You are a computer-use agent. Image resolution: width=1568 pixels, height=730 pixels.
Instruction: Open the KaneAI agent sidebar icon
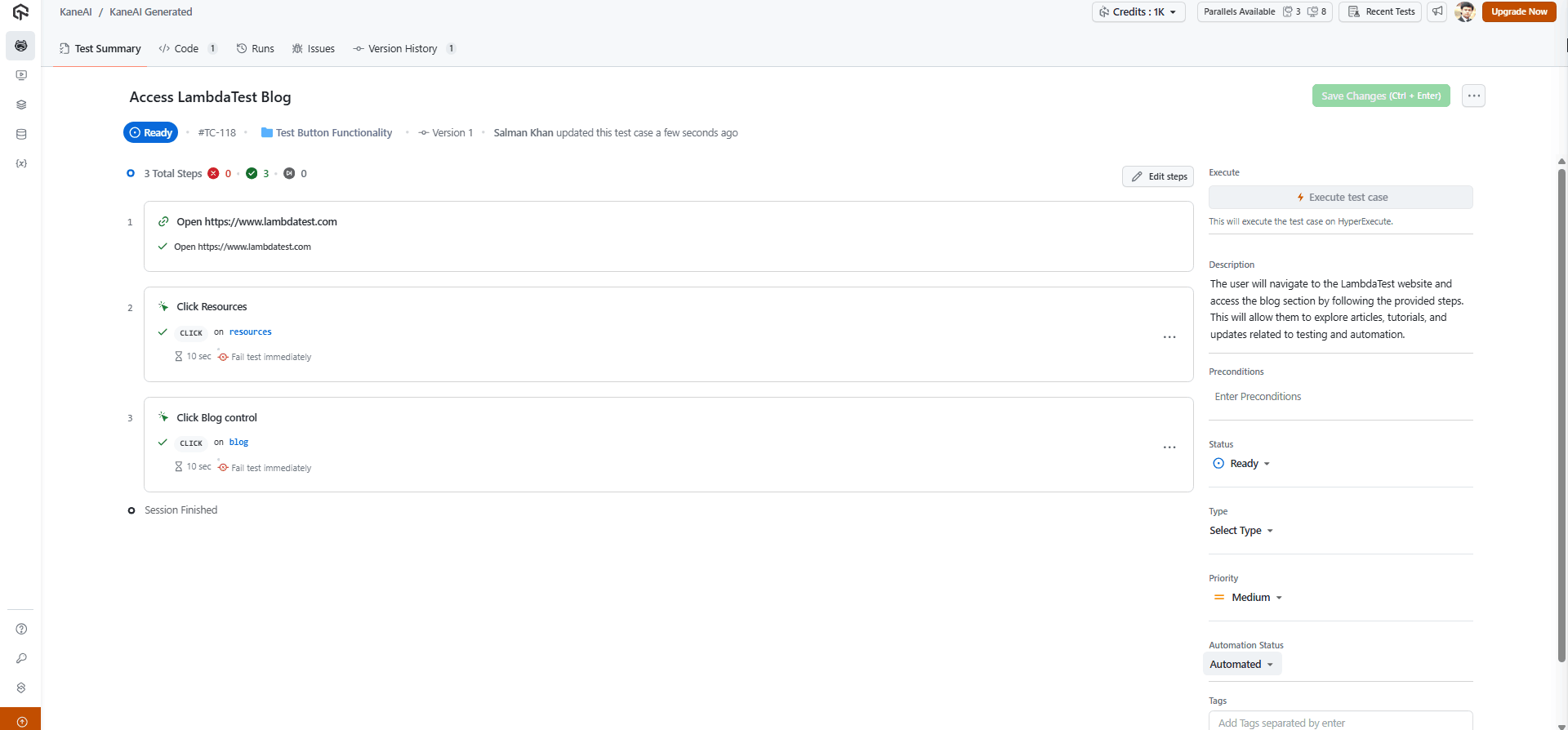[x=20, y=46]
